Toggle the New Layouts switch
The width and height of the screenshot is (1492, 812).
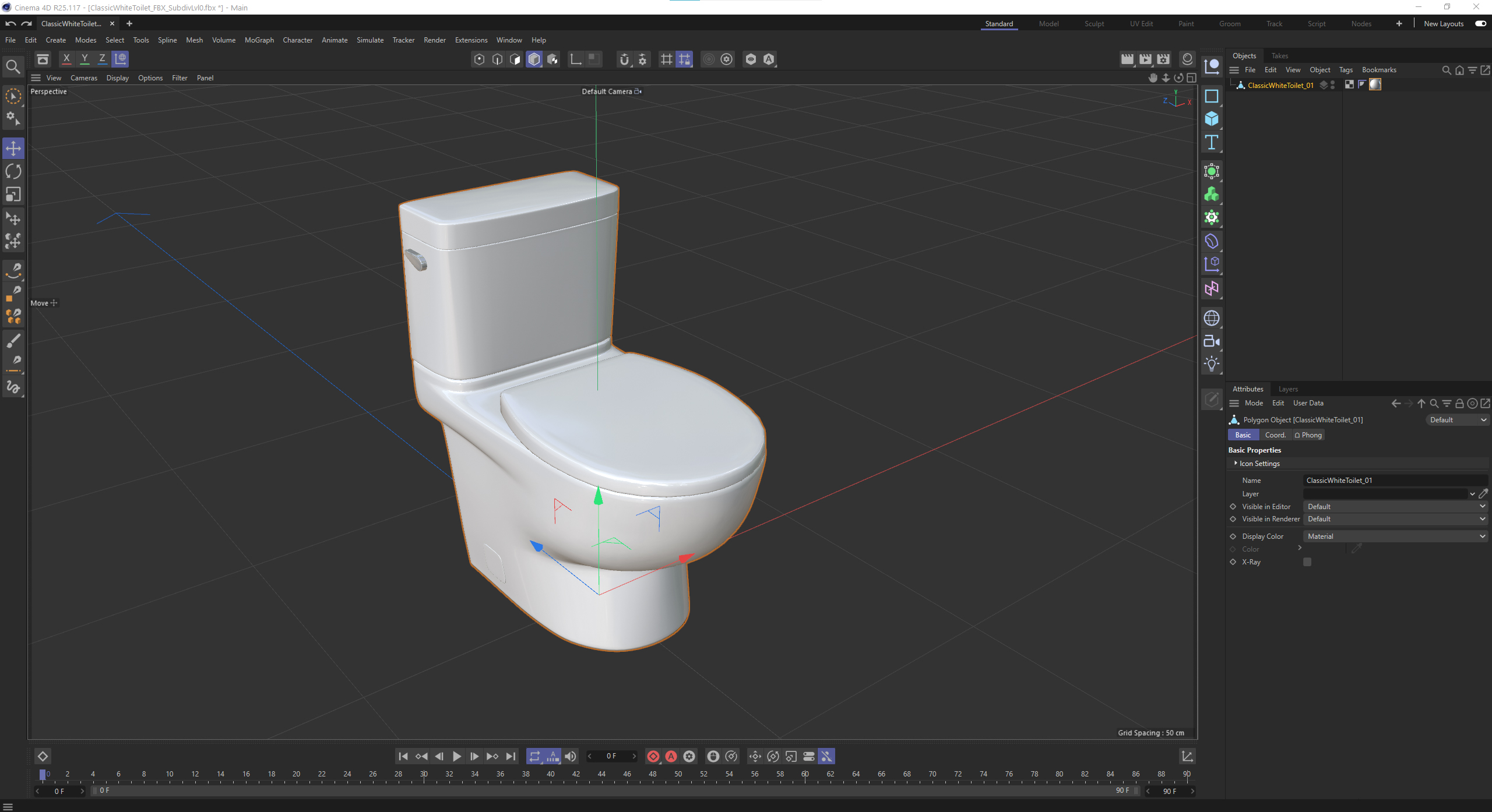pos(1480,23)
